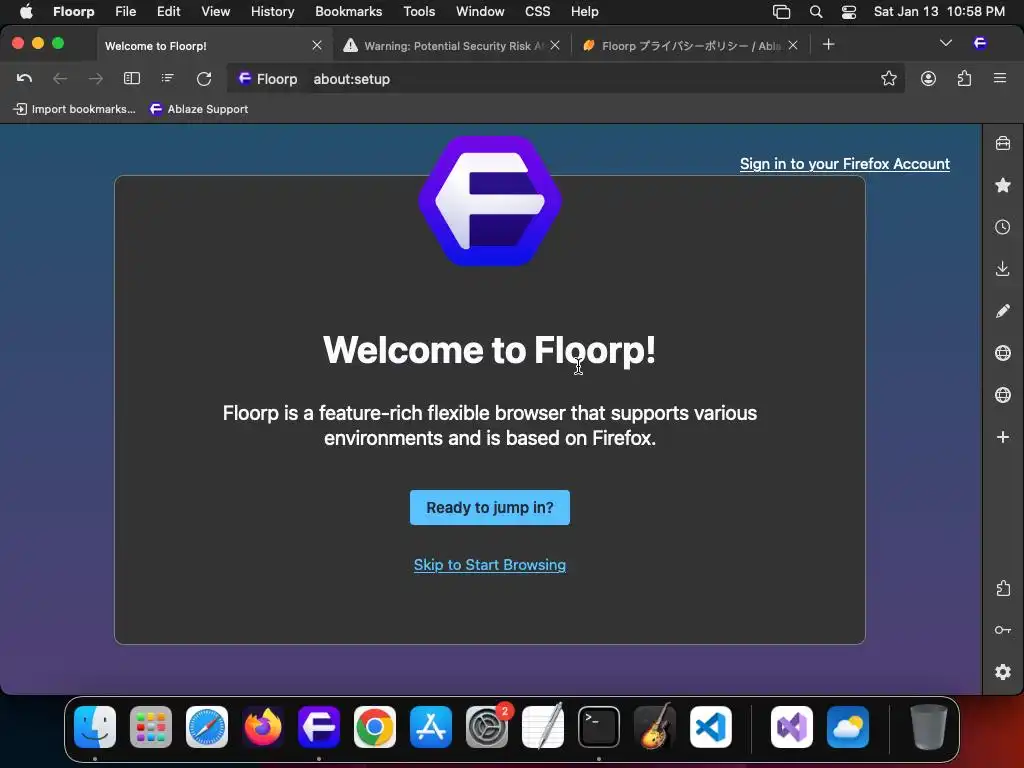
Task: Open the Apple menu
Action: (26, 11)
